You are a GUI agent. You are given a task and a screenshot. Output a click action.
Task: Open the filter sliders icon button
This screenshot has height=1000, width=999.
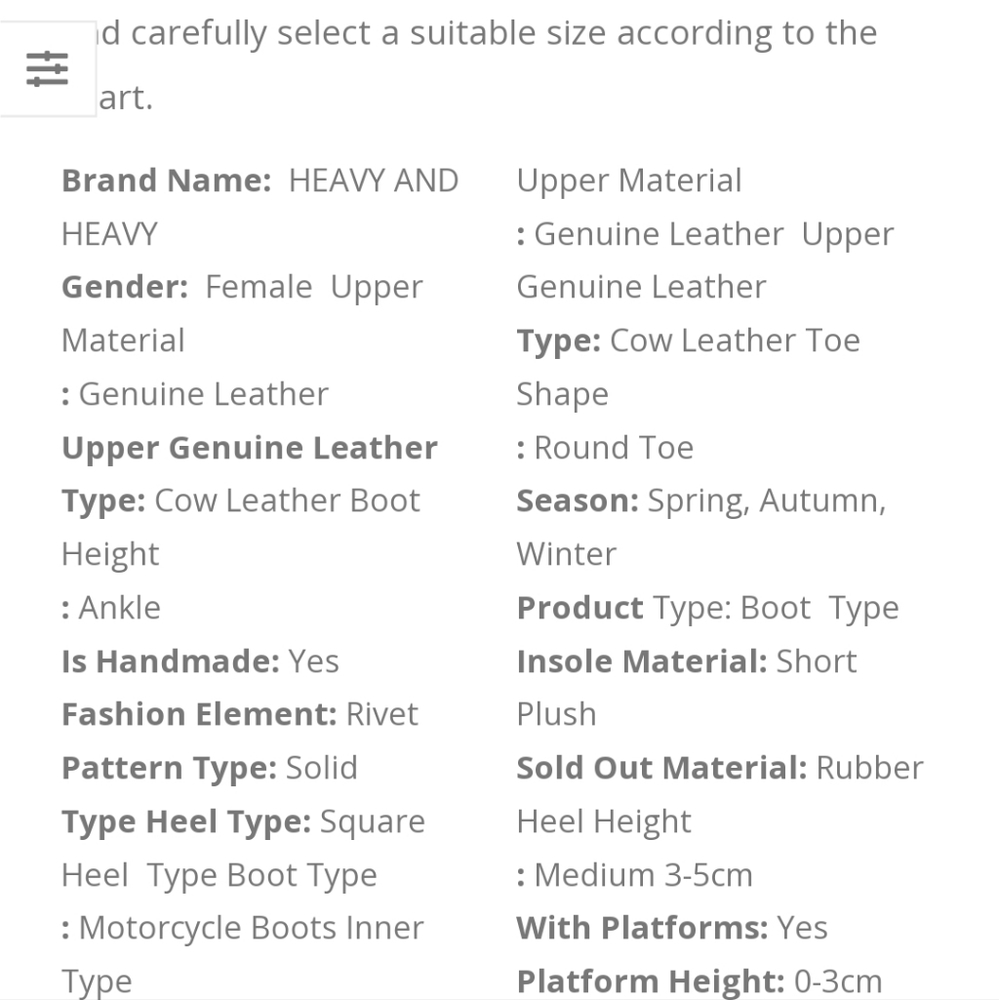click(47, 69)
